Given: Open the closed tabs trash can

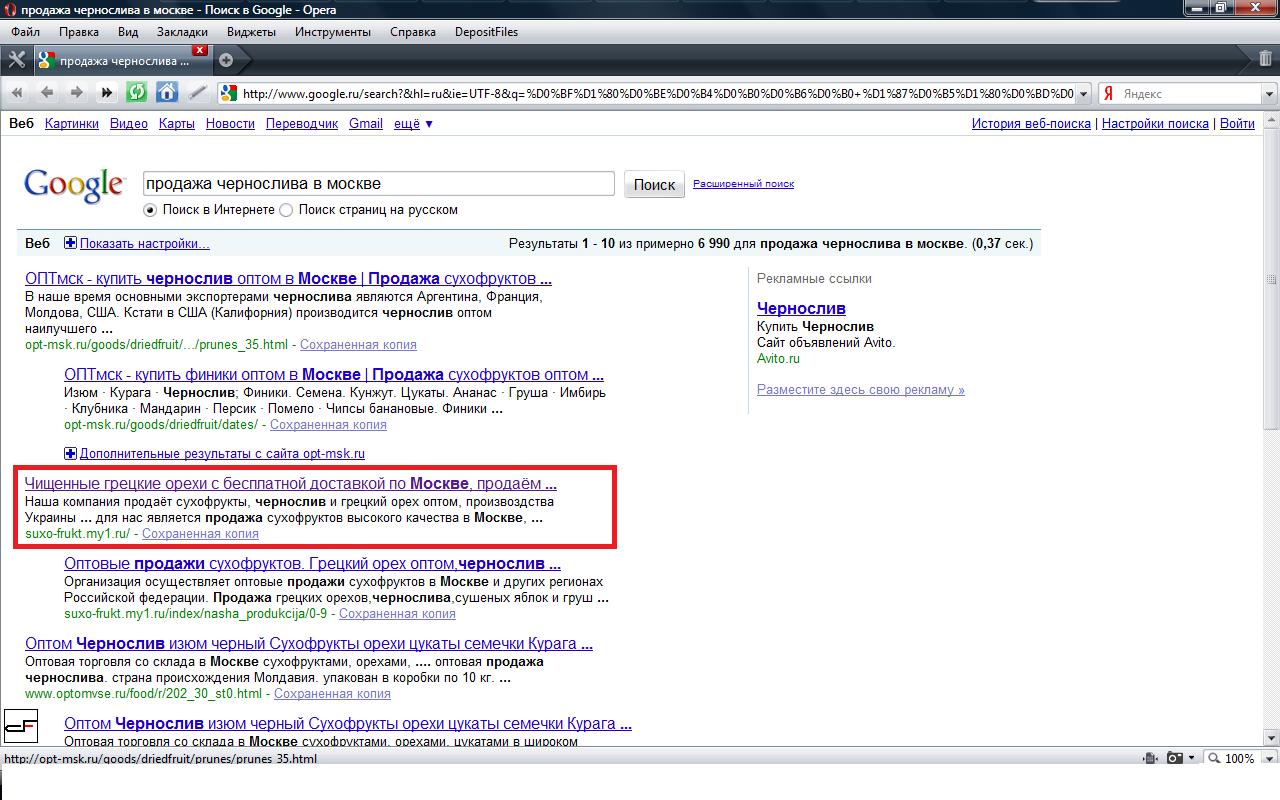Looking at the screenshot, I should (1266, 60).
